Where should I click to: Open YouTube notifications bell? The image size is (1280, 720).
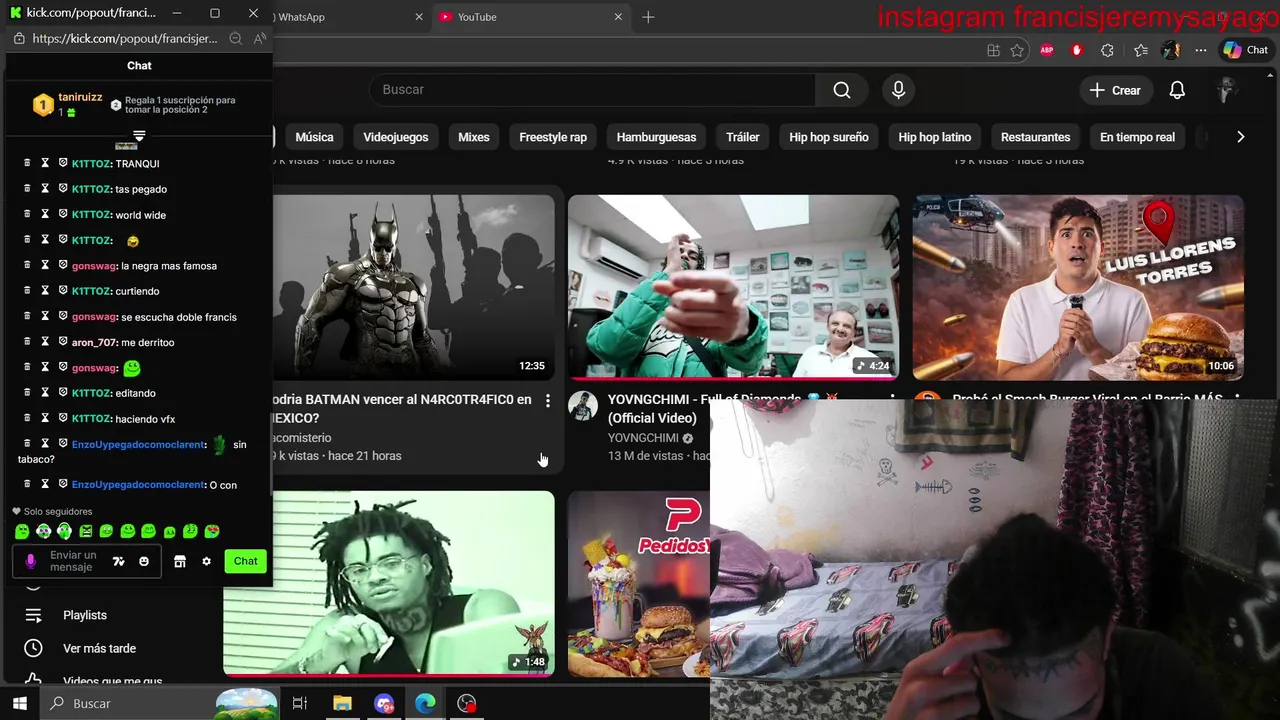coord(1177,90)
